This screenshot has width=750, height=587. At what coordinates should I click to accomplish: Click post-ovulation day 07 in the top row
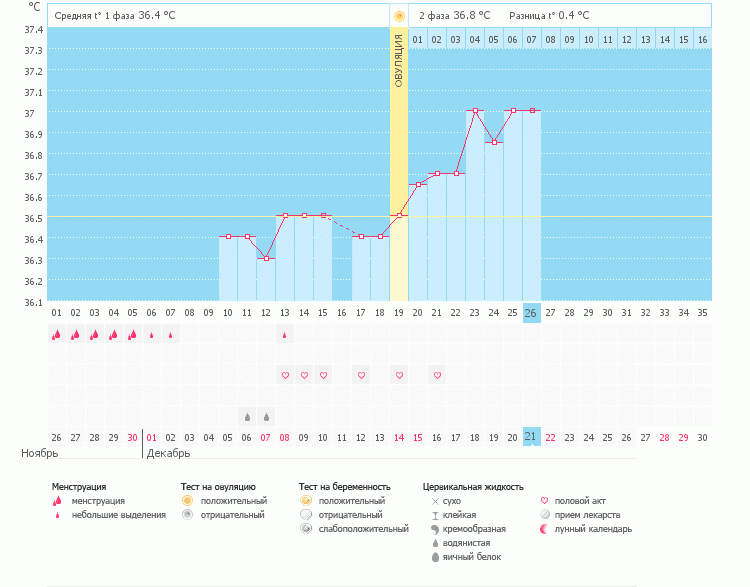(x=532, y=39)
